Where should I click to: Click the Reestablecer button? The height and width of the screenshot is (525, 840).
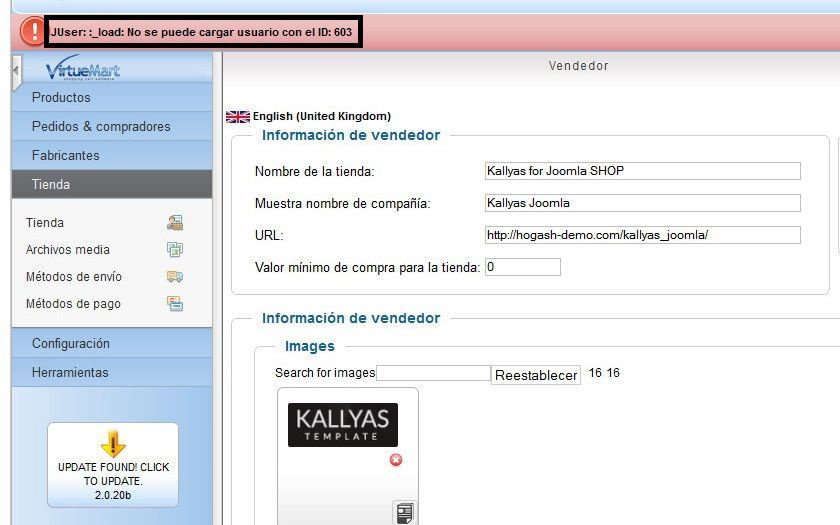coord(536,375)
